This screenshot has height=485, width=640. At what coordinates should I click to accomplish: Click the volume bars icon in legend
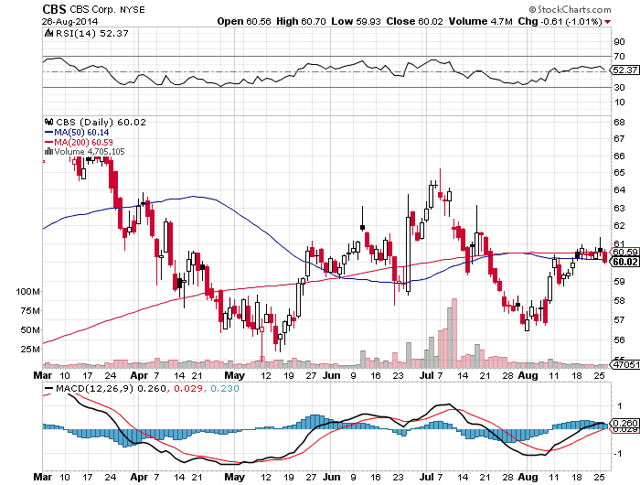49,151
